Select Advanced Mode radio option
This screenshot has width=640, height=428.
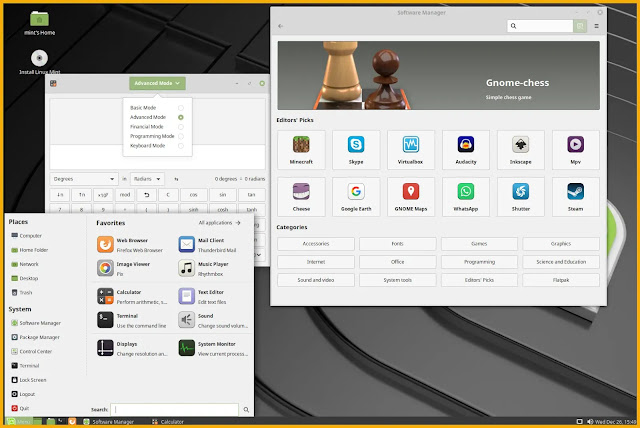point(180,117)
